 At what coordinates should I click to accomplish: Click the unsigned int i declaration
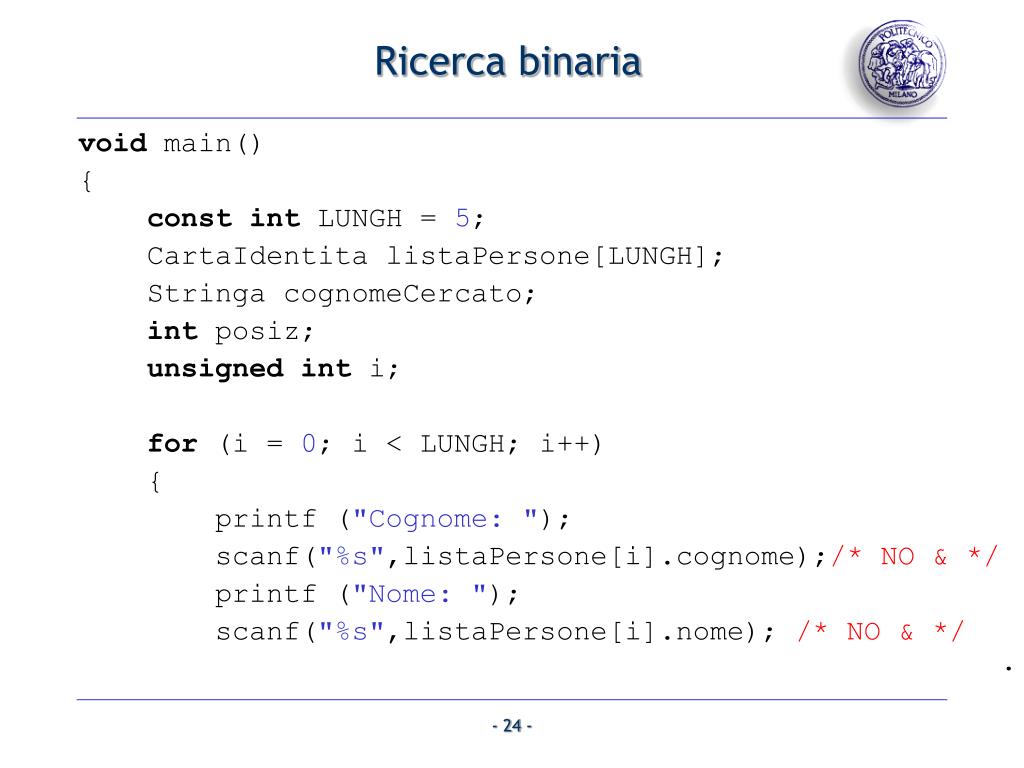273,369
